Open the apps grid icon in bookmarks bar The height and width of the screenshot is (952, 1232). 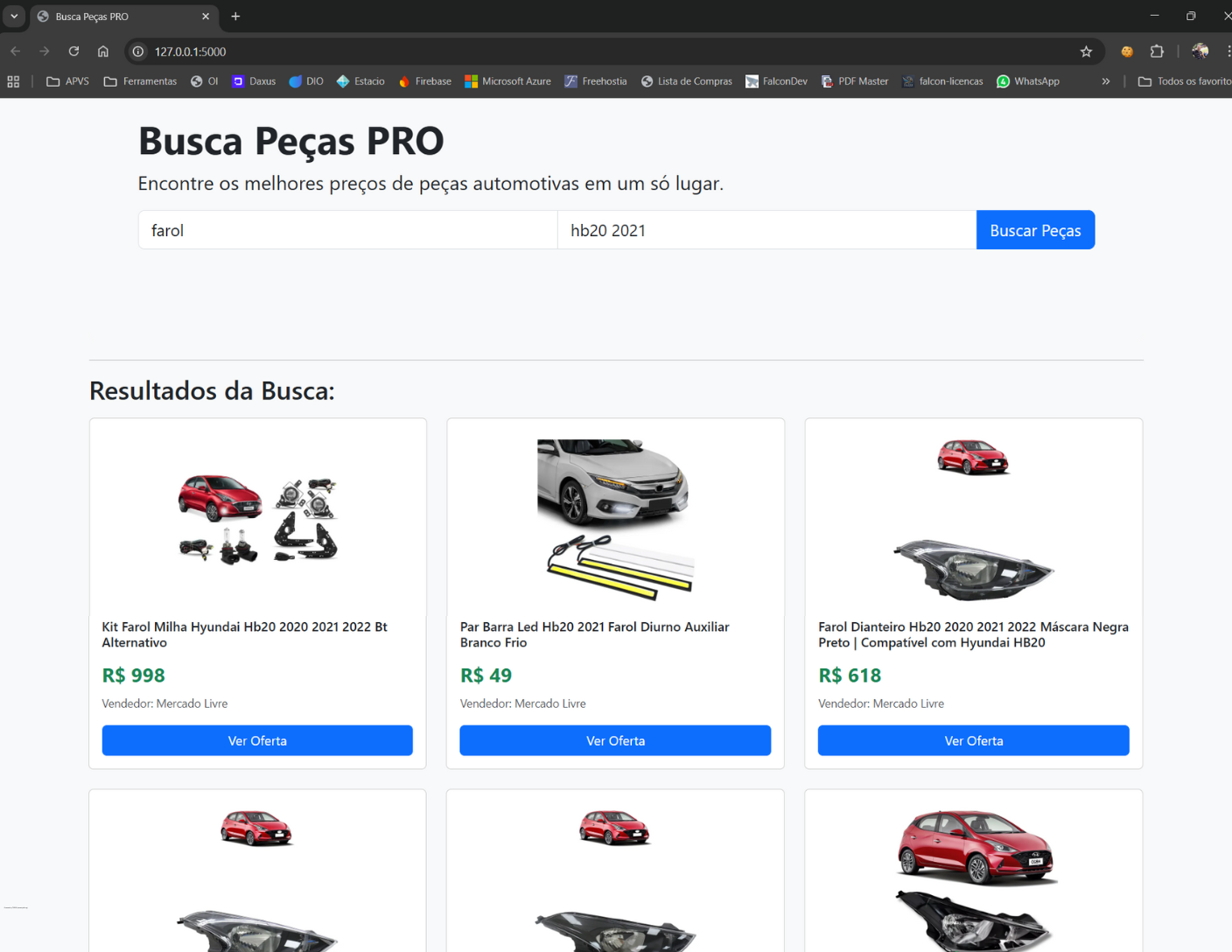coord(13,81)
